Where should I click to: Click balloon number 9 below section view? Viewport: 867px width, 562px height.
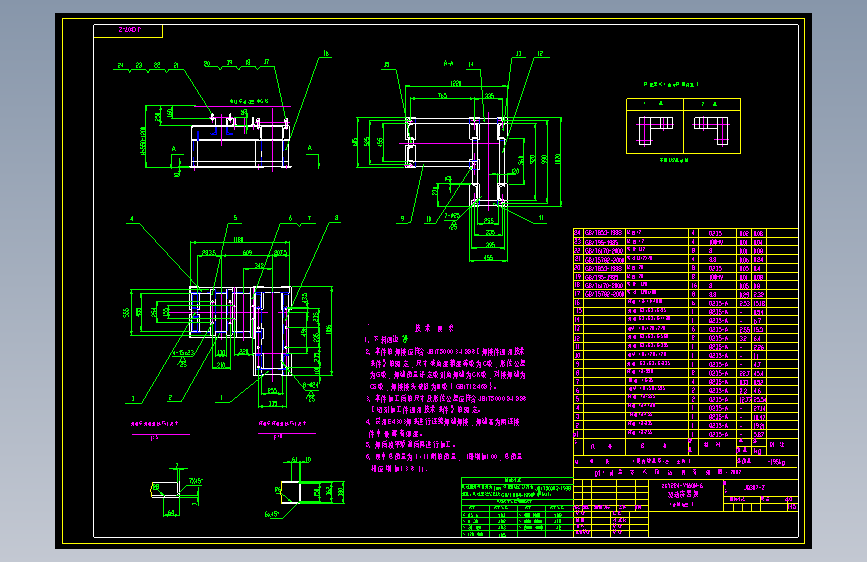point(402,218)
